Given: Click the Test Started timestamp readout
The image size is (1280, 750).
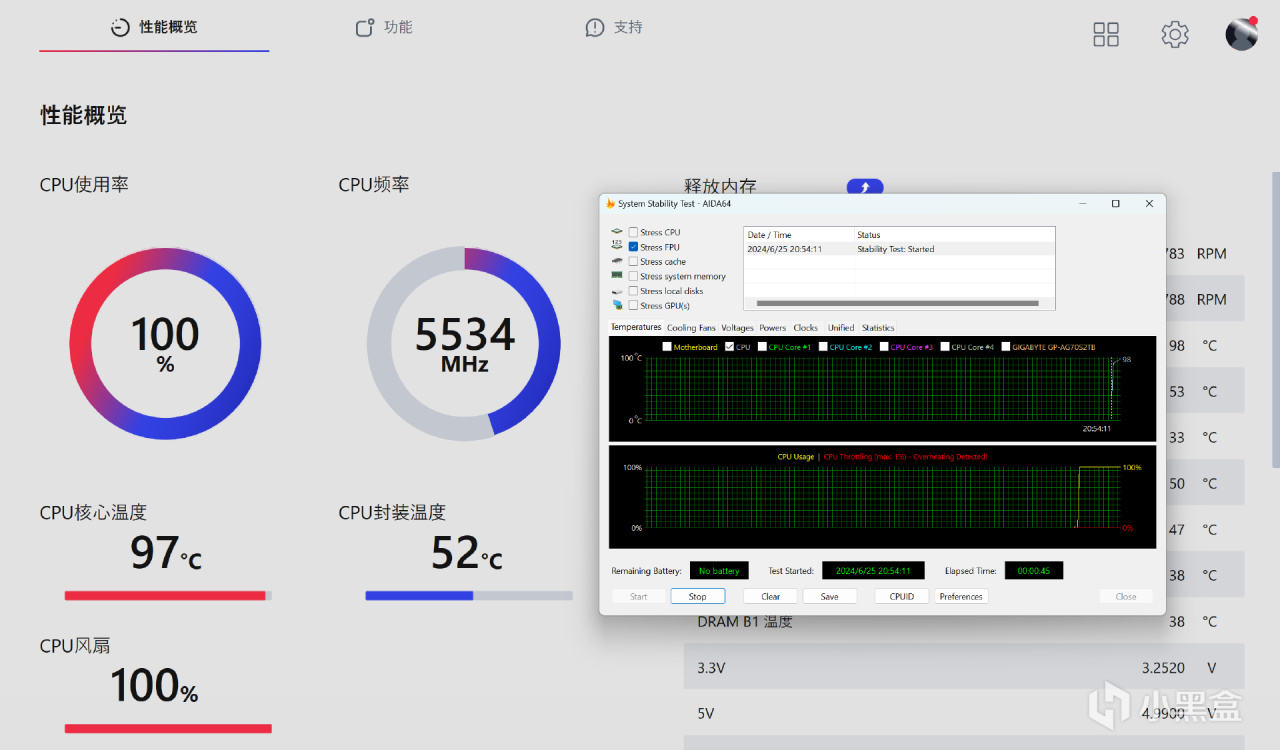Looking at the screenshot, I should coord(873,571).
